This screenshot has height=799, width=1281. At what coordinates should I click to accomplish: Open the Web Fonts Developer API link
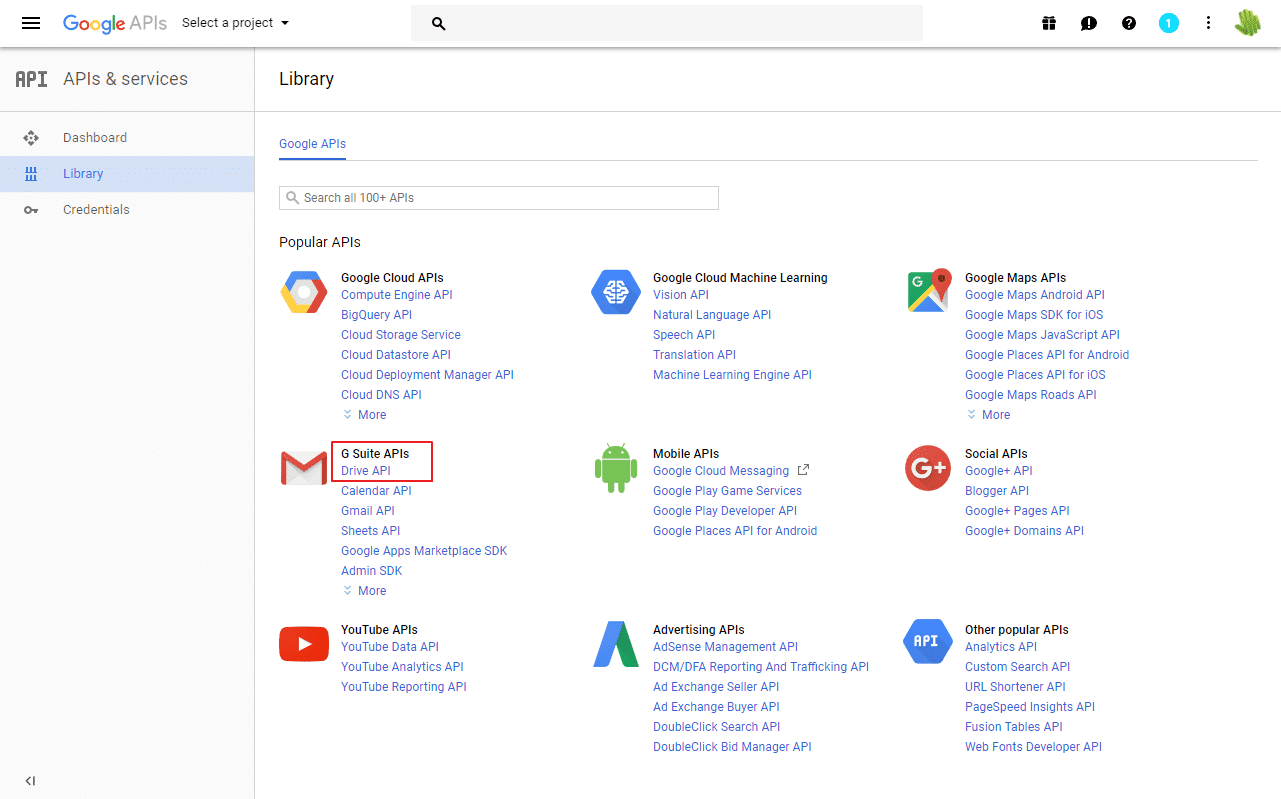point(1034,747)
